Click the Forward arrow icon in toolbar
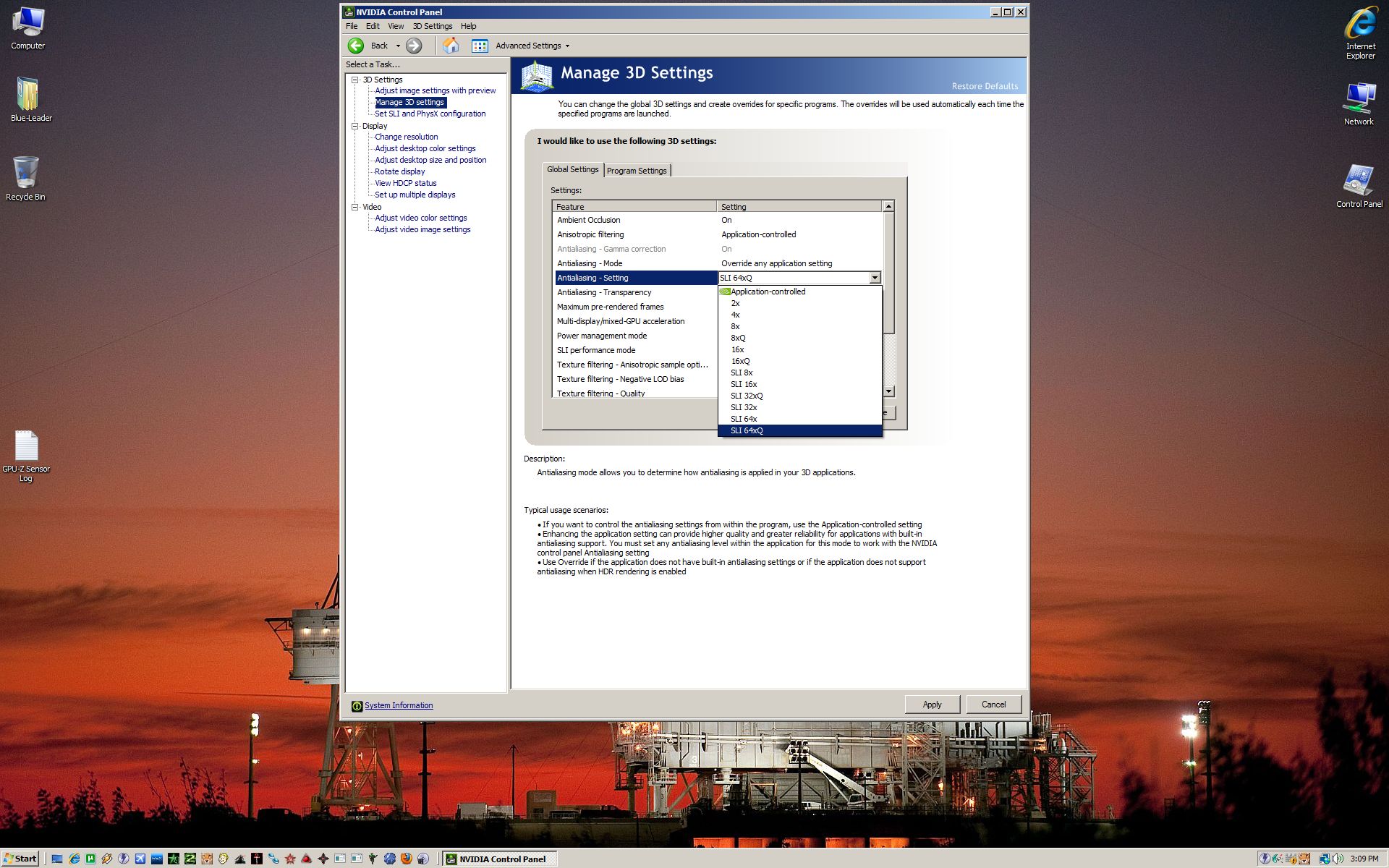Viewport: 1389px width, 868px height. 414,46
